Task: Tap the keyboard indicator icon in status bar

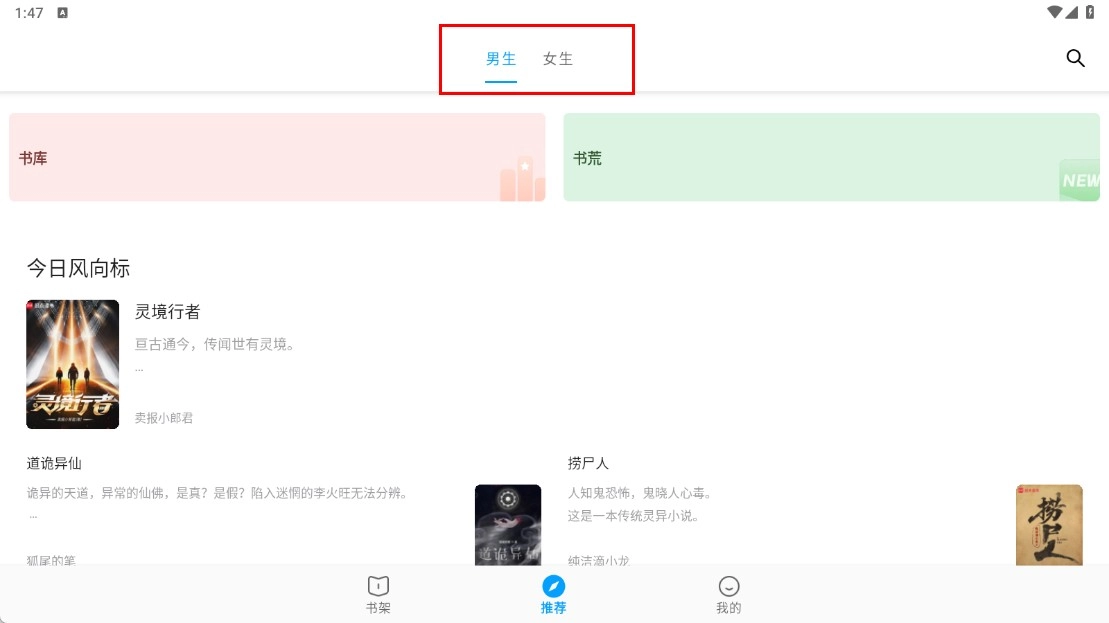Action: coord(62,13)
